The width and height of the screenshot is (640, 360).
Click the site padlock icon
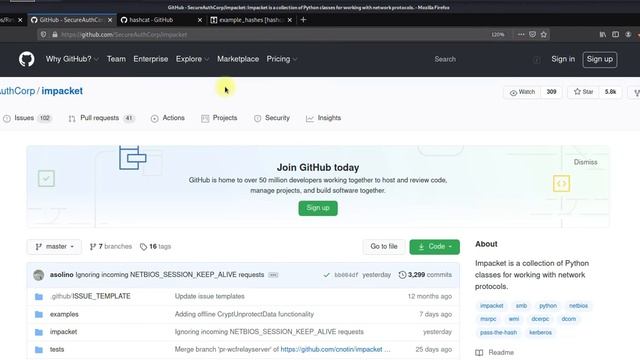tap(55, 35)
